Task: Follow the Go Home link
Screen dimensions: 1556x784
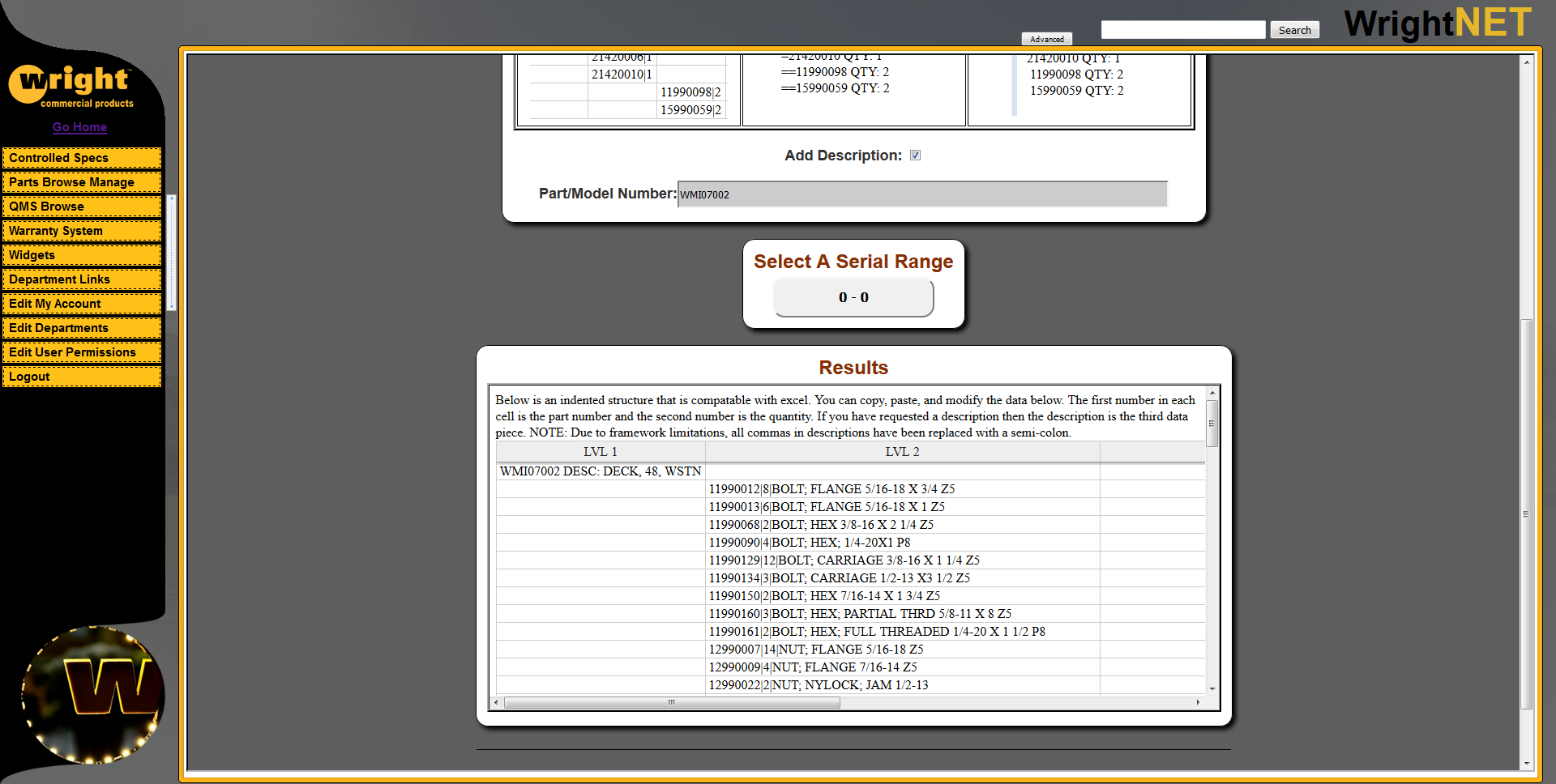Action: click(x=79, y=127)
